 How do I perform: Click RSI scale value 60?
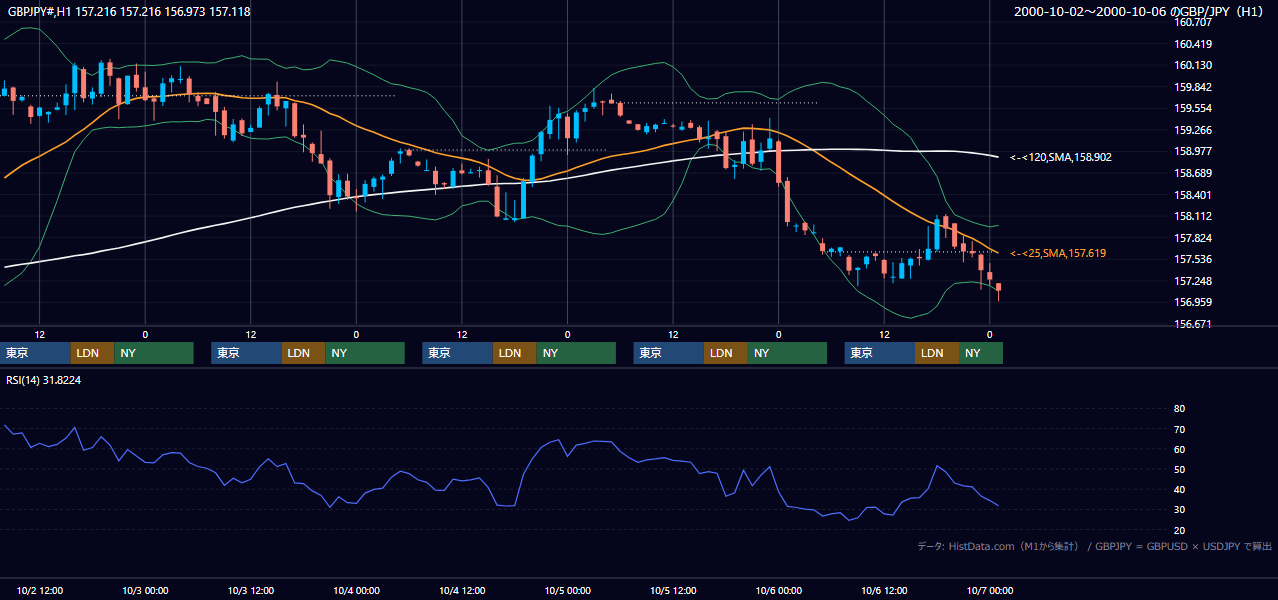tap(1180, 449)
